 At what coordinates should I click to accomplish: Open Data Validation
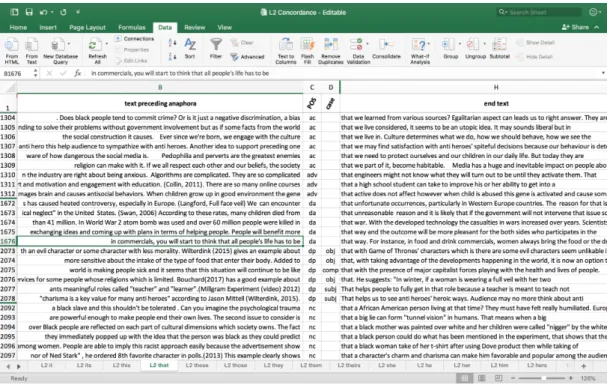click(358, 51)
